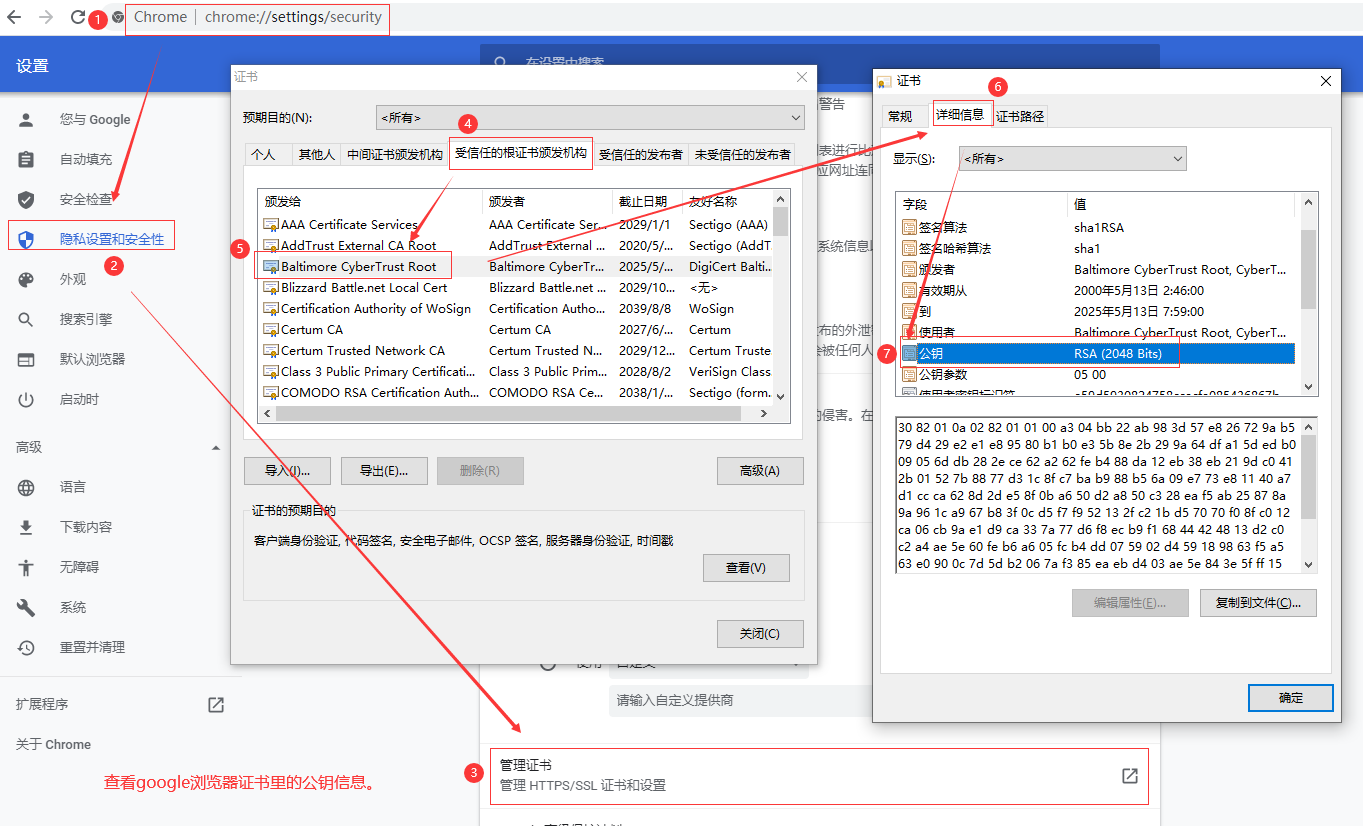Open the 预期目的 dropdown
The width and height of the screenshot is (1363, 826).
[590, 117]
